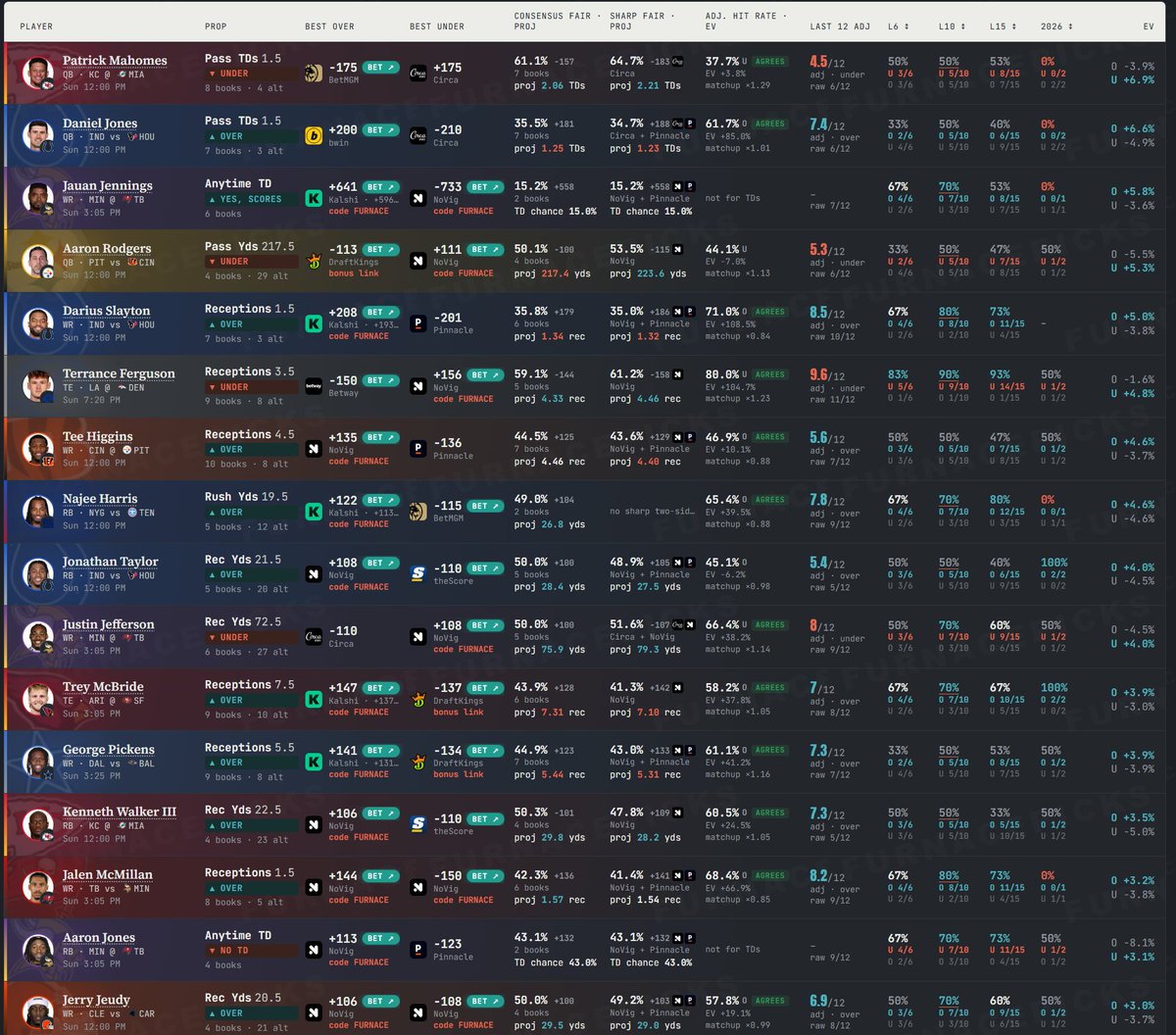Image resolution: width=1176 pixels, height=1035 pixels.
Task: Select the DraftKings logo in Trey McBride's row
Action: pos(418,699)
